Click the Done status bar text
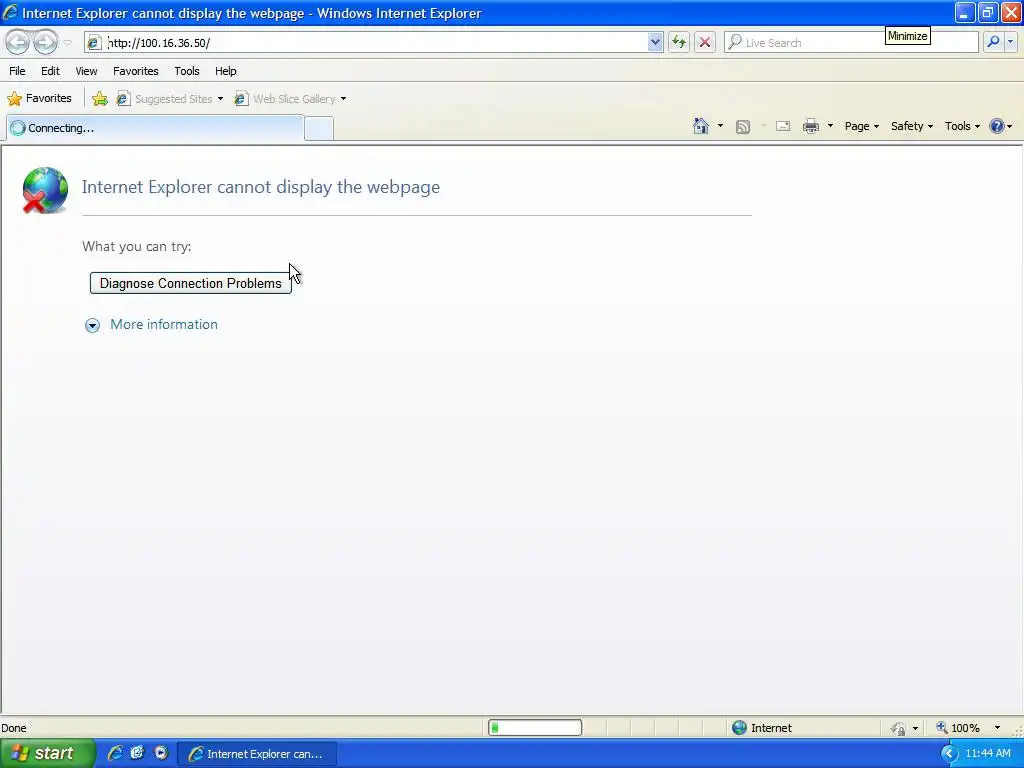 (x=14, y=728)
